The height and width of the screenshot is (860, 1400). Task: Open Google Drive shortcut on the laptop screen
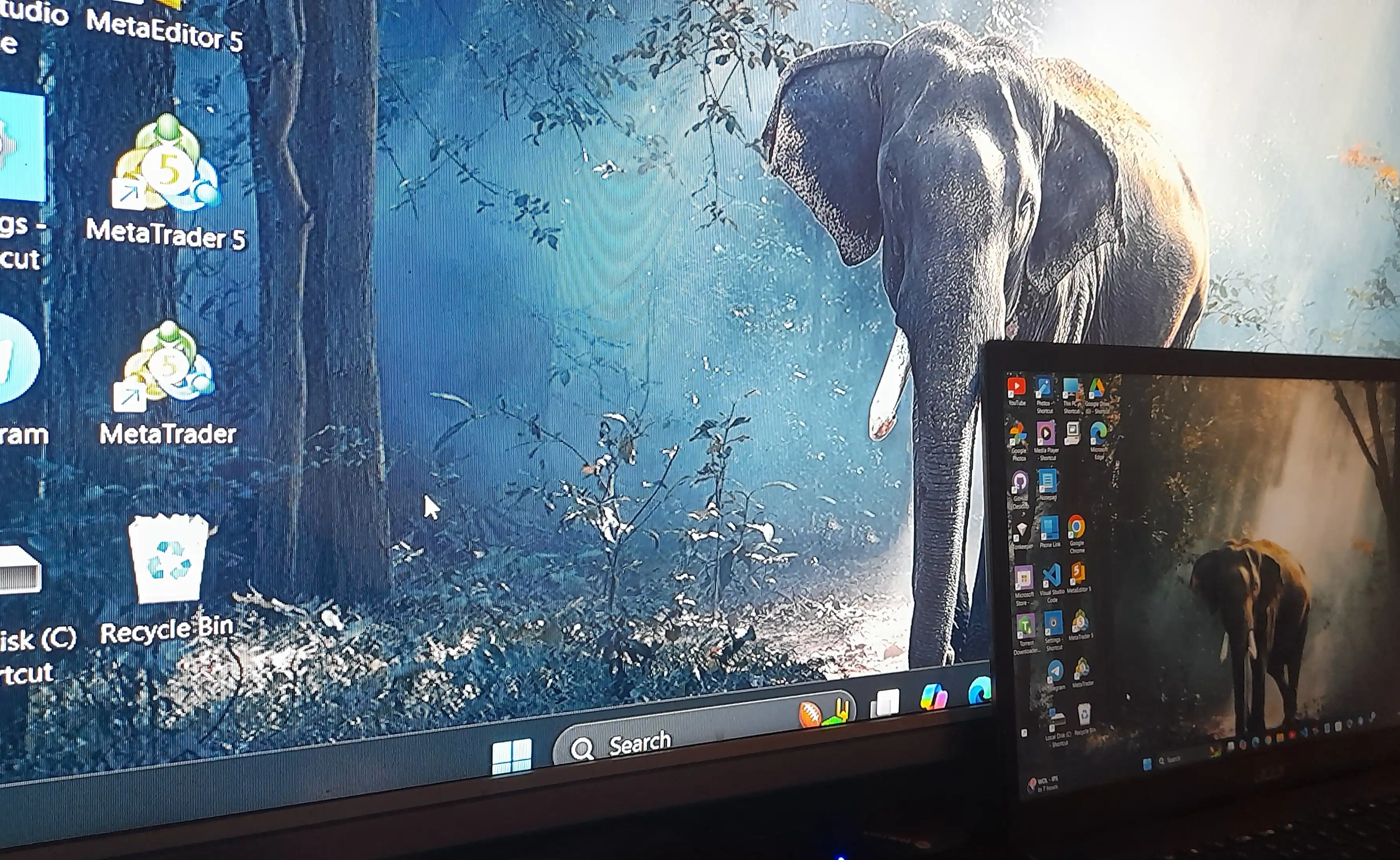1097,395
